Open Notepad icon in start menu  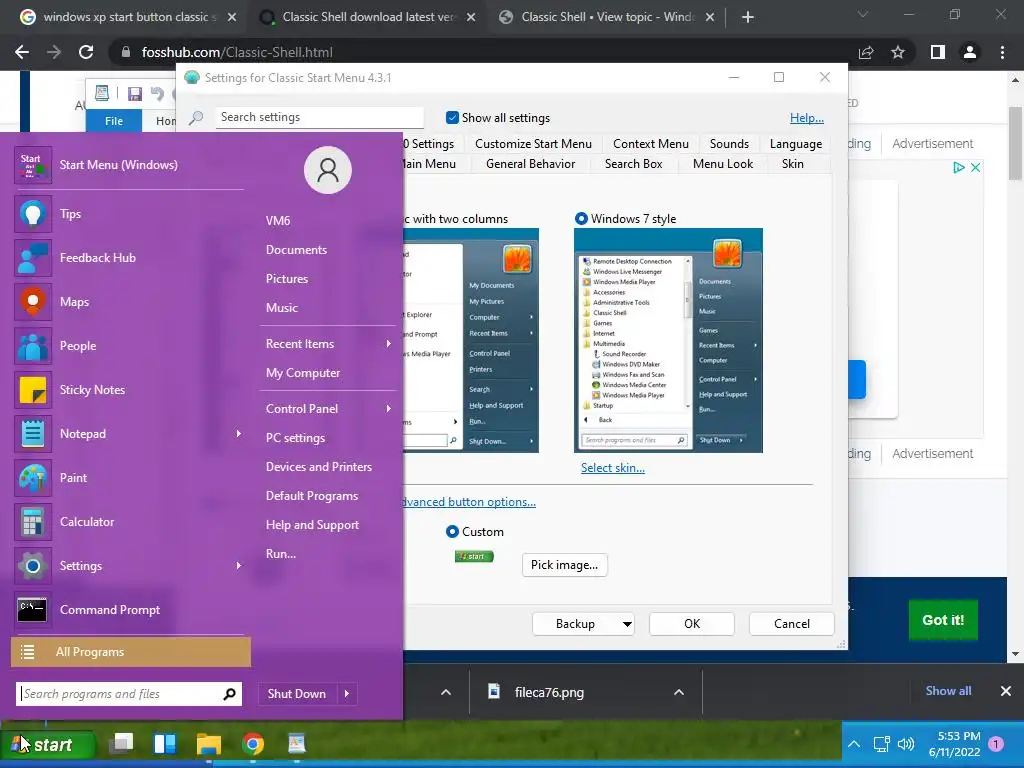pyautogui.click(x=33, y=434)
